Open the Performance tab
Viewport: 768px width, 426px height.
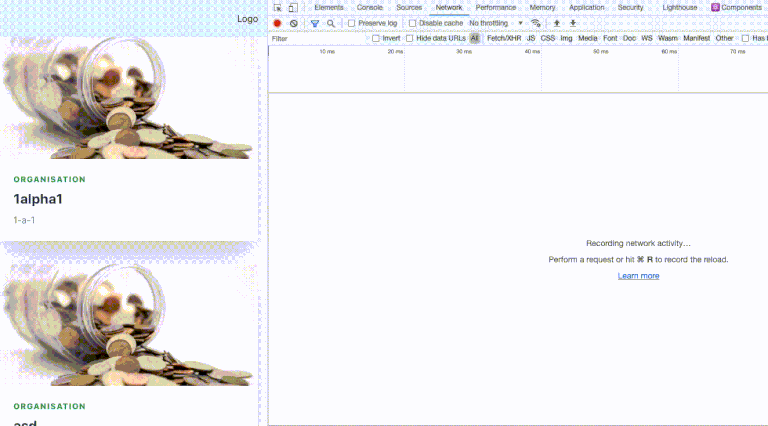[496, 7]
